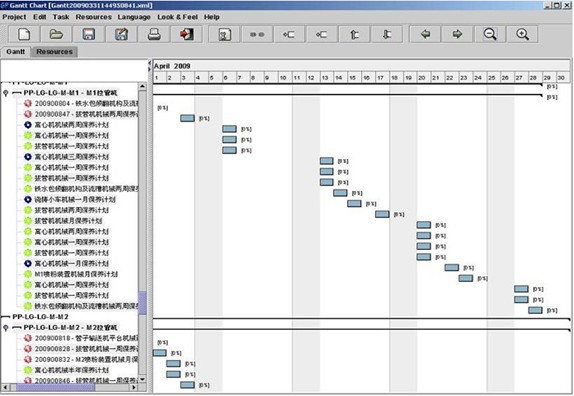The height and width of the screenshot is (396, 574).
Task: Open the Look & Feel menu
Action: [x=178, y=17]
